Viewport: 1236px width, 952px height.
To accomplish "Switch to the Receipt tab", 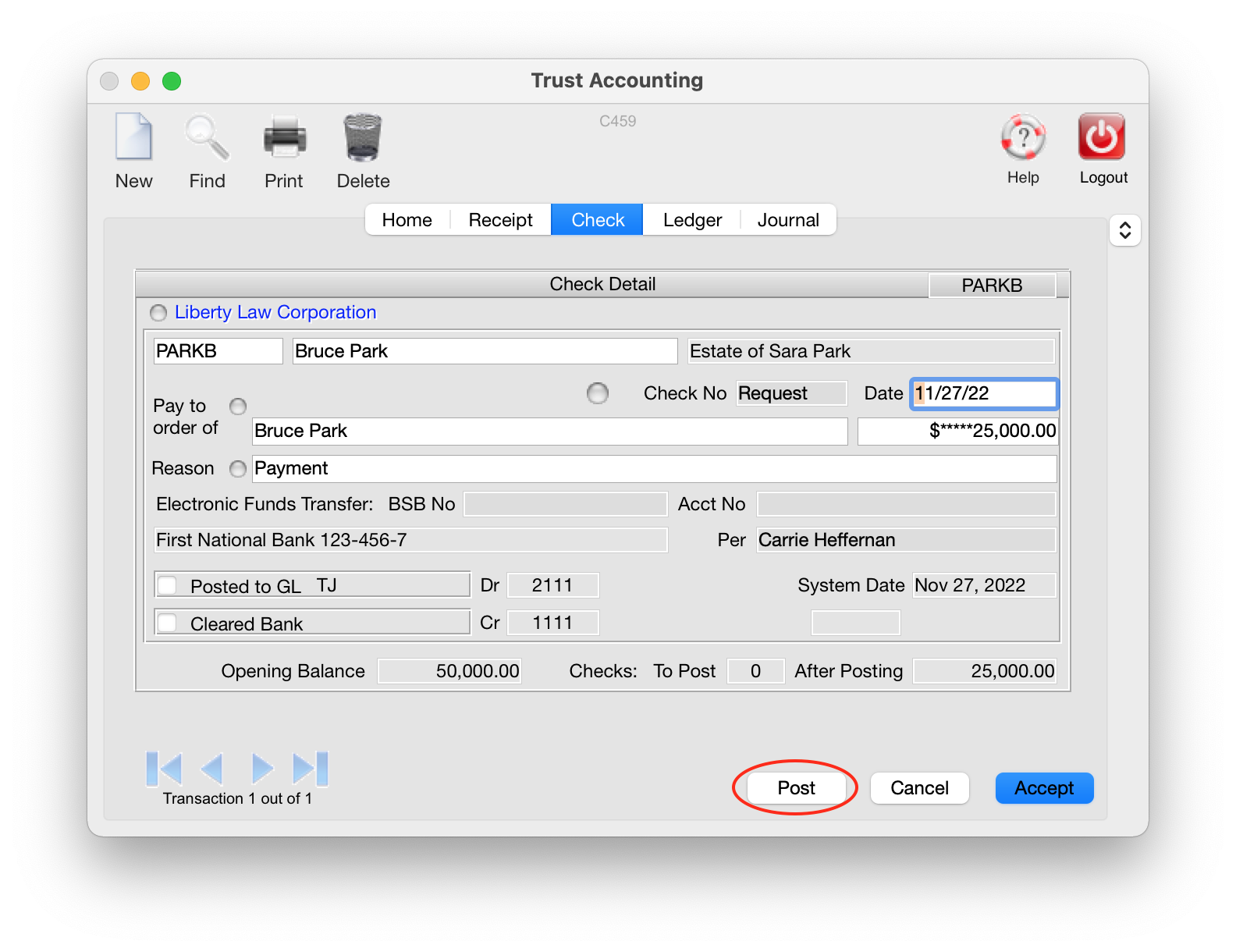I will pyautogui.click(x=501, y=220).
